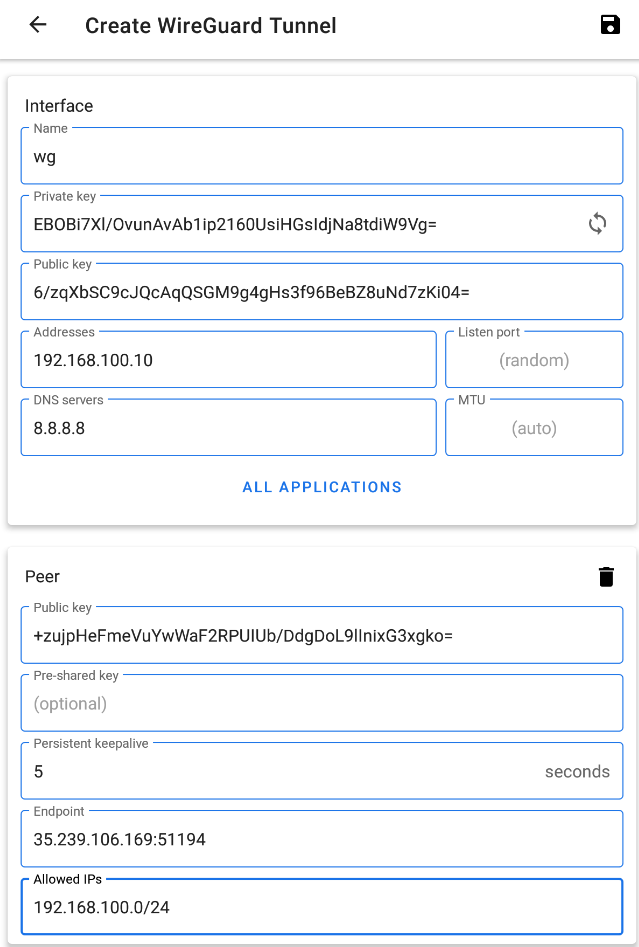
Task: Click the MTU input field
Action: (533, 428)
